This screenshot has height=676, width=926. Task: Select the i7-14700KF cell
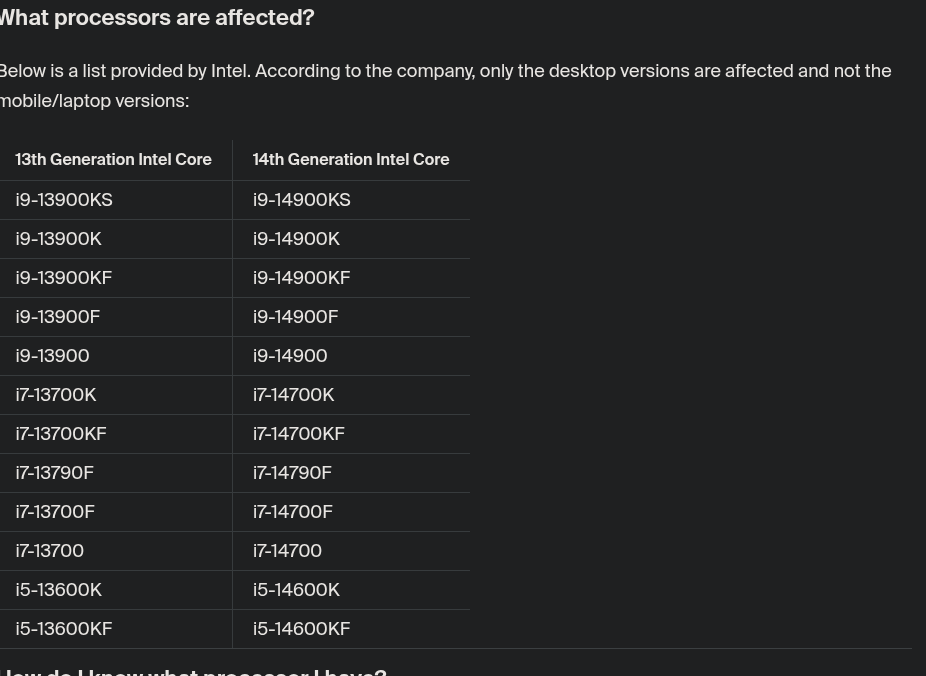tap(299, 434)
